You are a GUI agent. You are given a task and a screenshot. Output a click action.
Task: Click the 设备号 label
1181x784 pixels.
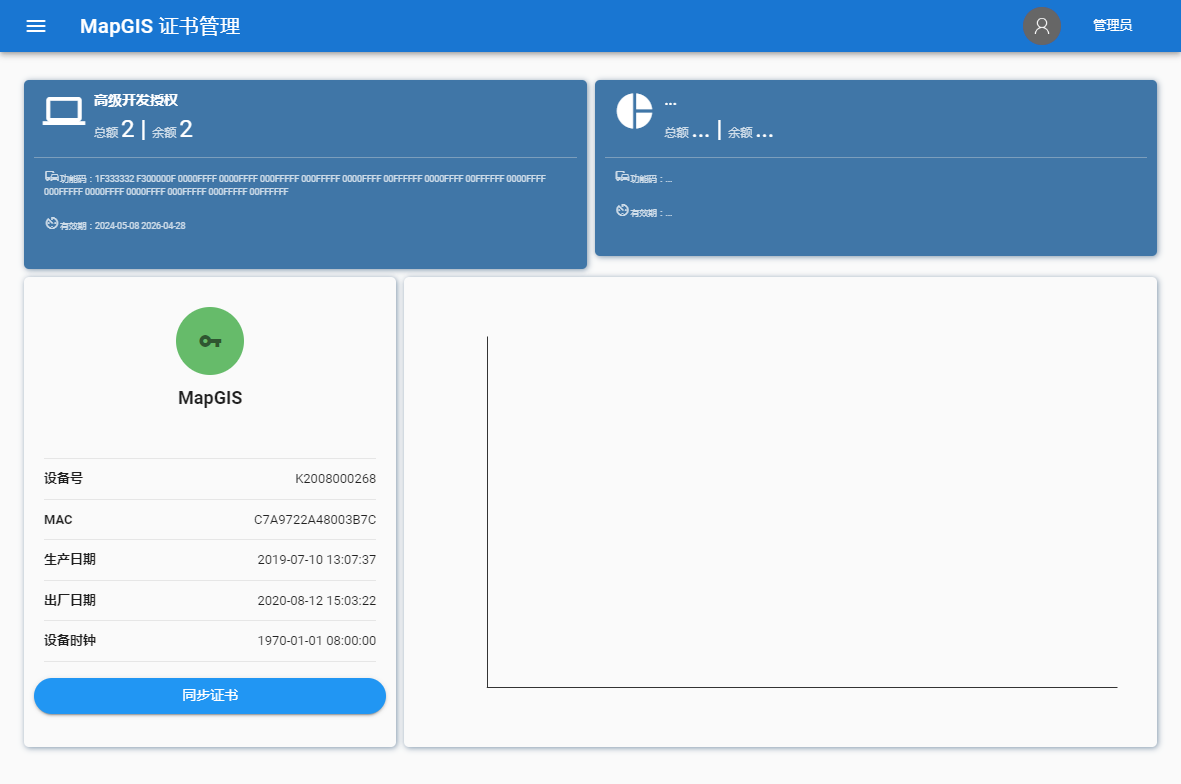tap(63, 478)
